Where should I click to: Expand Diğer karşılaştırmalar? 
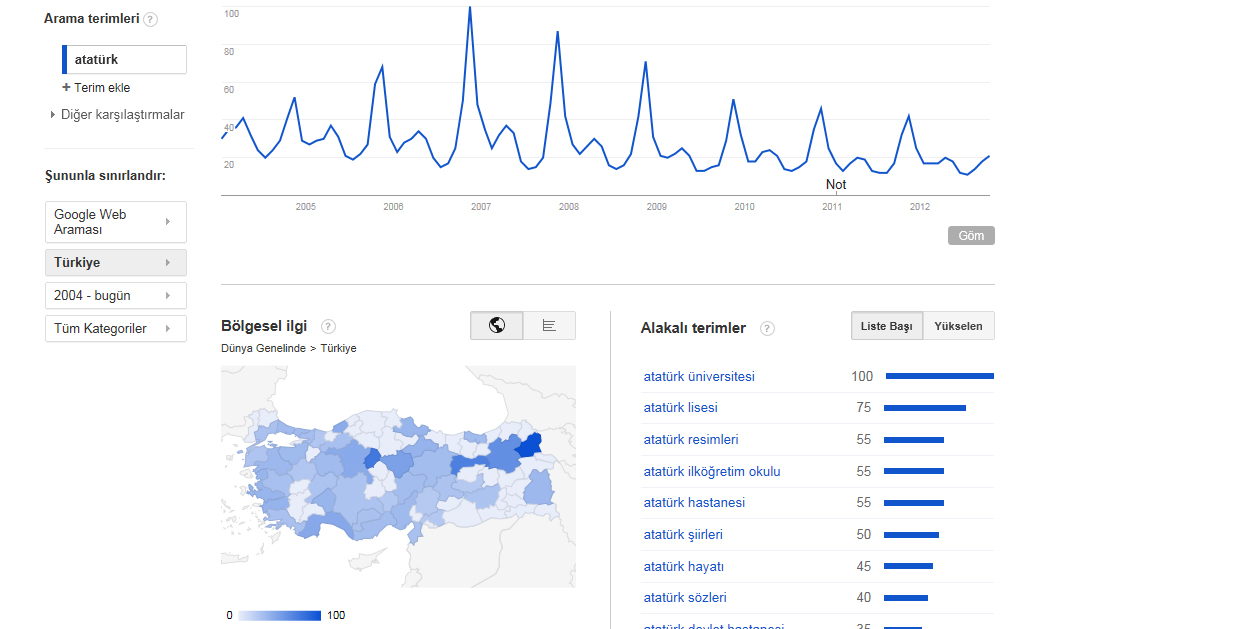(x=117, y=115)
